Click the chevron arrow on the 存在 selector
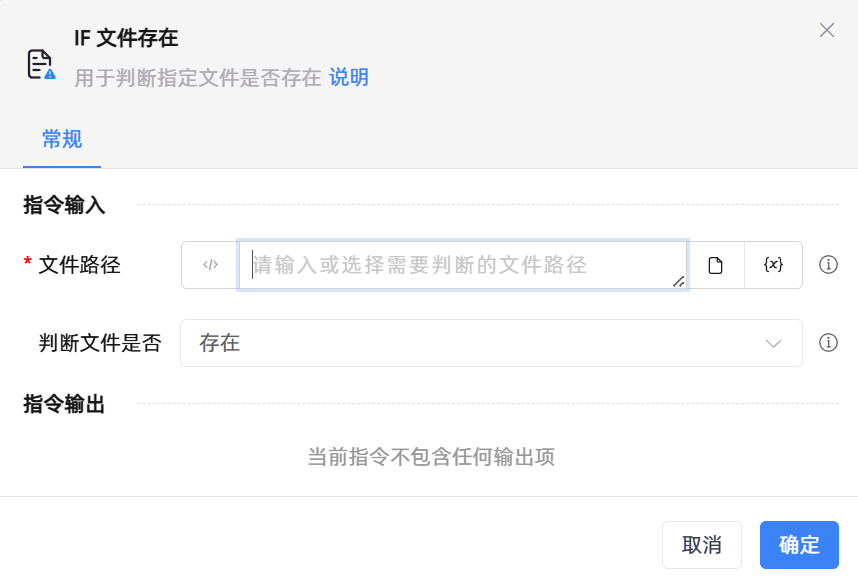The image size is (858, 585). 772,343
